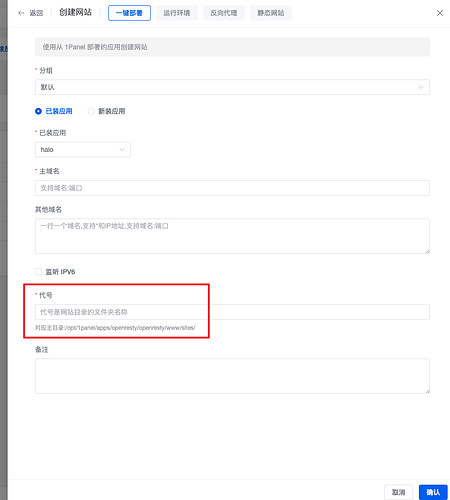Viewport: 450px width, 500px height.
Task: Switch to the 运行环境 tab
Action: [x=177, y=13]
